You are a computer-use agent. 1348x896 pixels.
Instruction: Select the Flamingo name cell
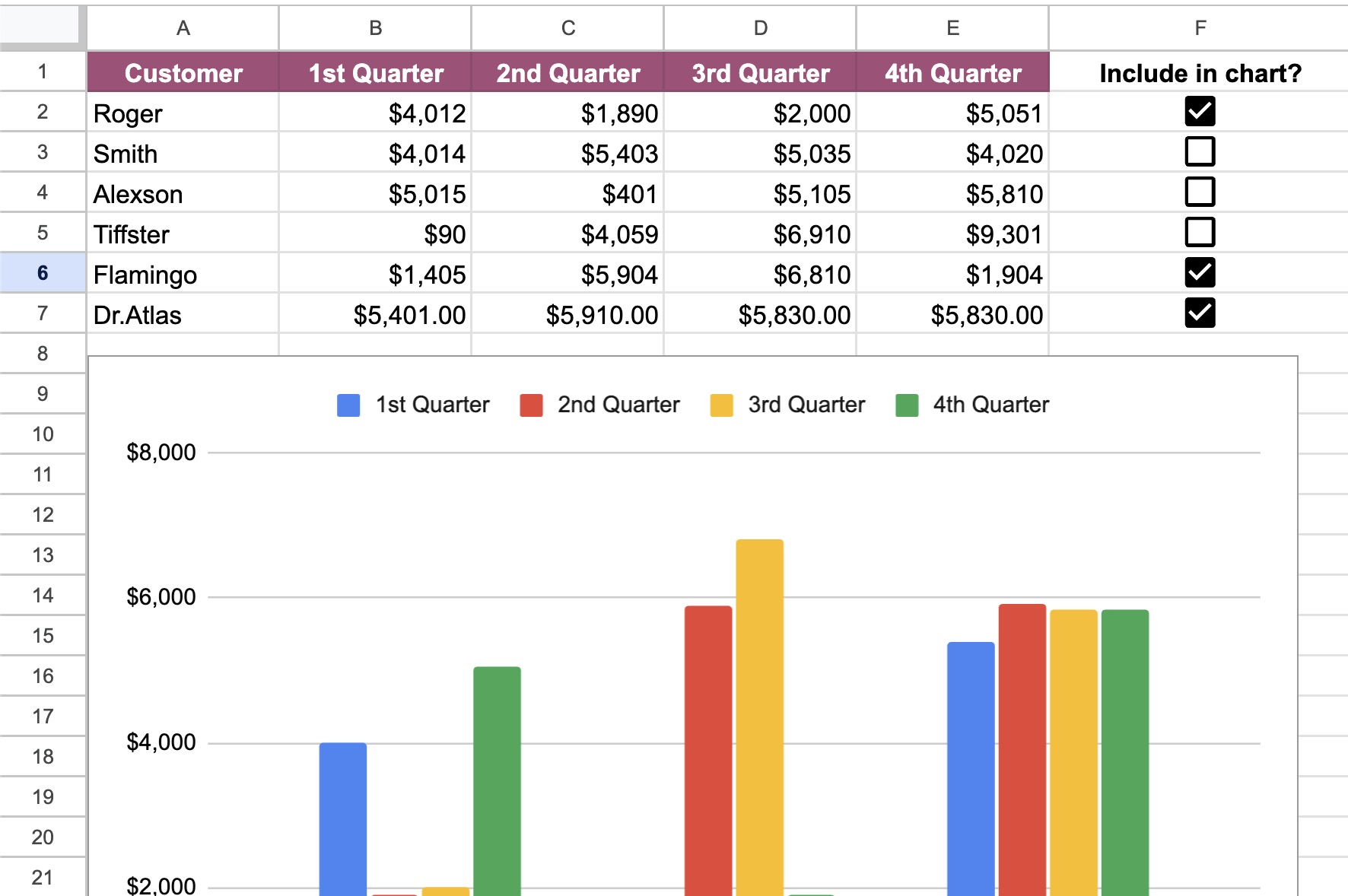pyautogui.click(x=183, y=275)
